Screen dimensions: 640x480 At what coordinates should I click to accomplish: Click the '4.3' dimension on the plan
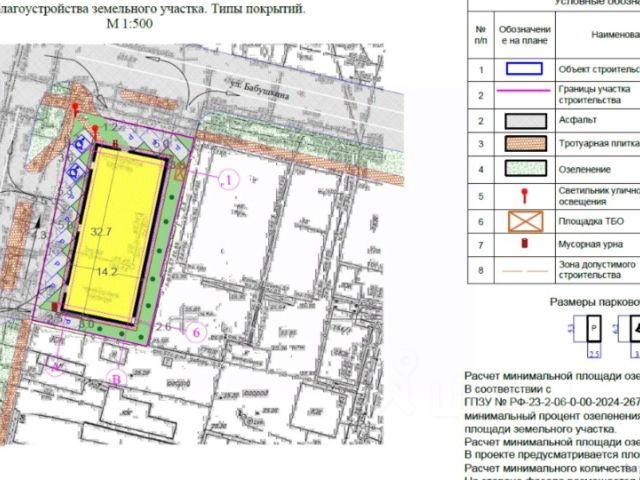(38, 235)
